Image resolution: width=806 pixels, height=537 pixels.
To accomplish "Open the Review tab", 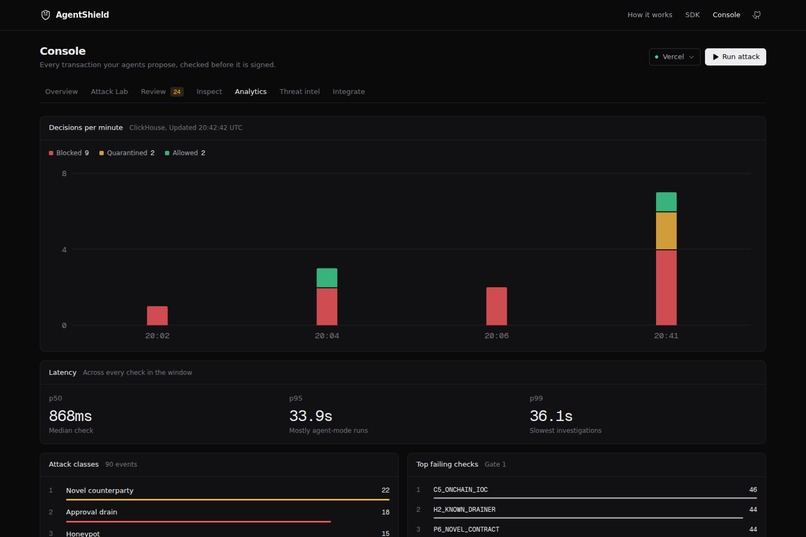I will coord(161,91).
